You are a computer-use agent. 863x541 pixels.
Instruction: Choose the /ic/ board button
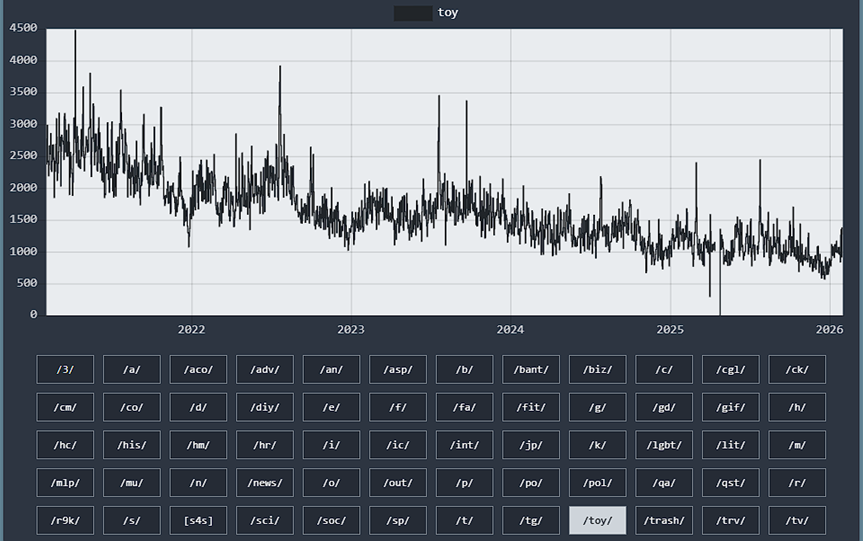[x=398, y=445]
